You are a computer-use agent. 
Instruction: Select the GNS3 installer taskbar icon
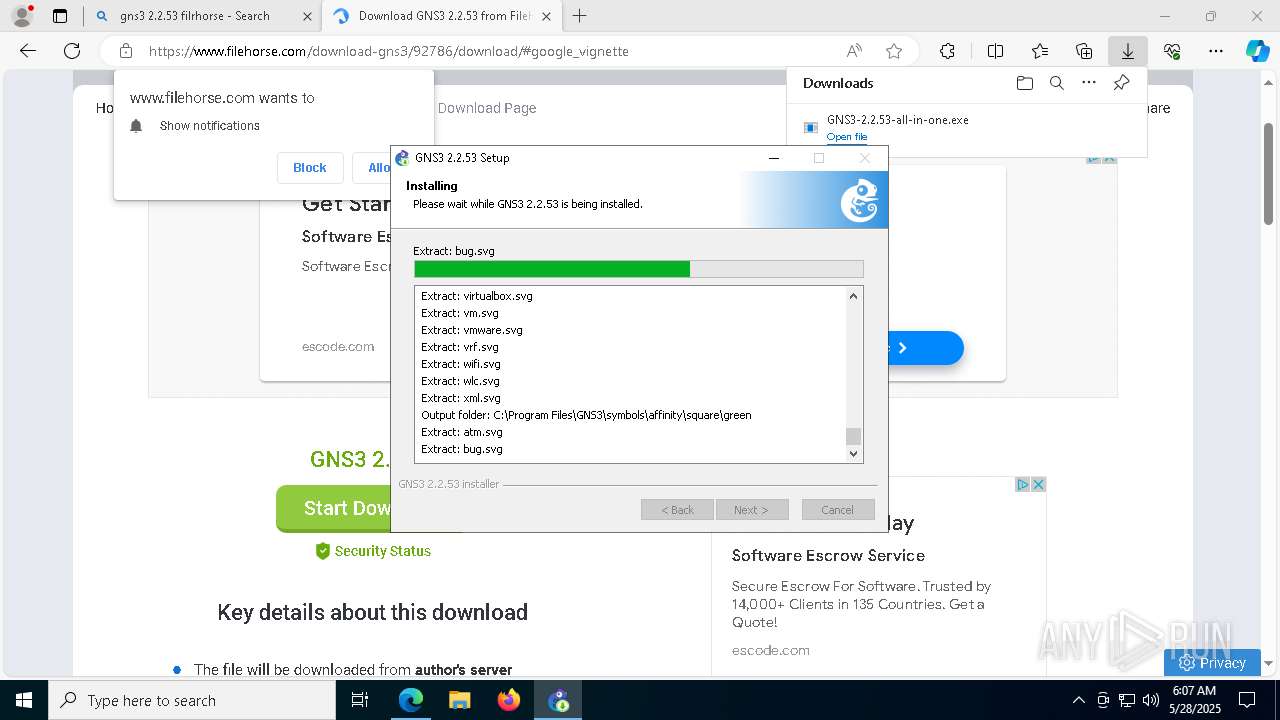(558, 700)
